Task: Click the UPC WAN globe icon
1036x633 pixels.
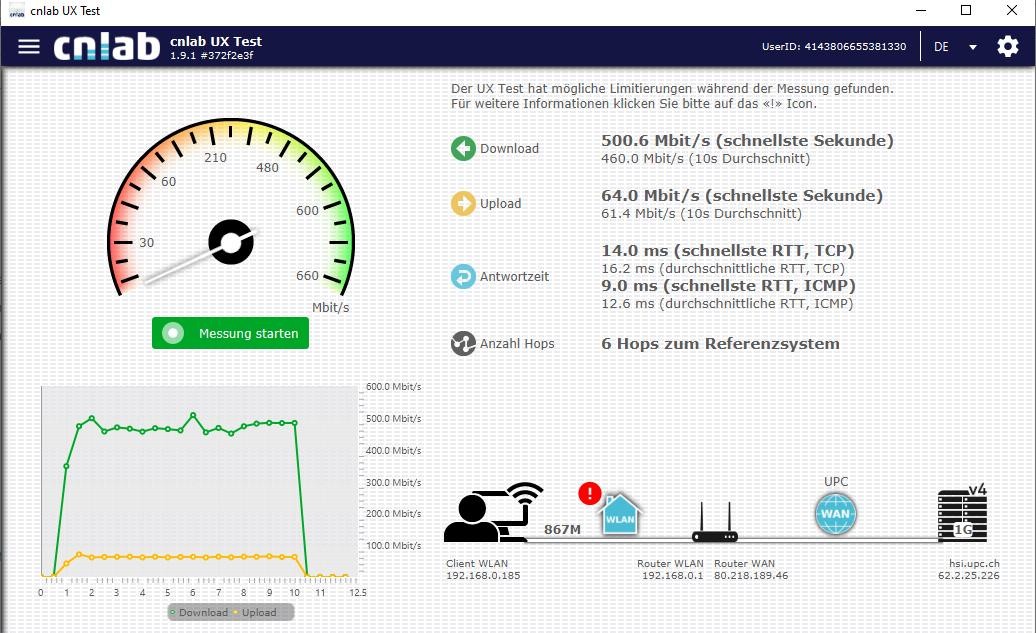Action: (835, 516)
